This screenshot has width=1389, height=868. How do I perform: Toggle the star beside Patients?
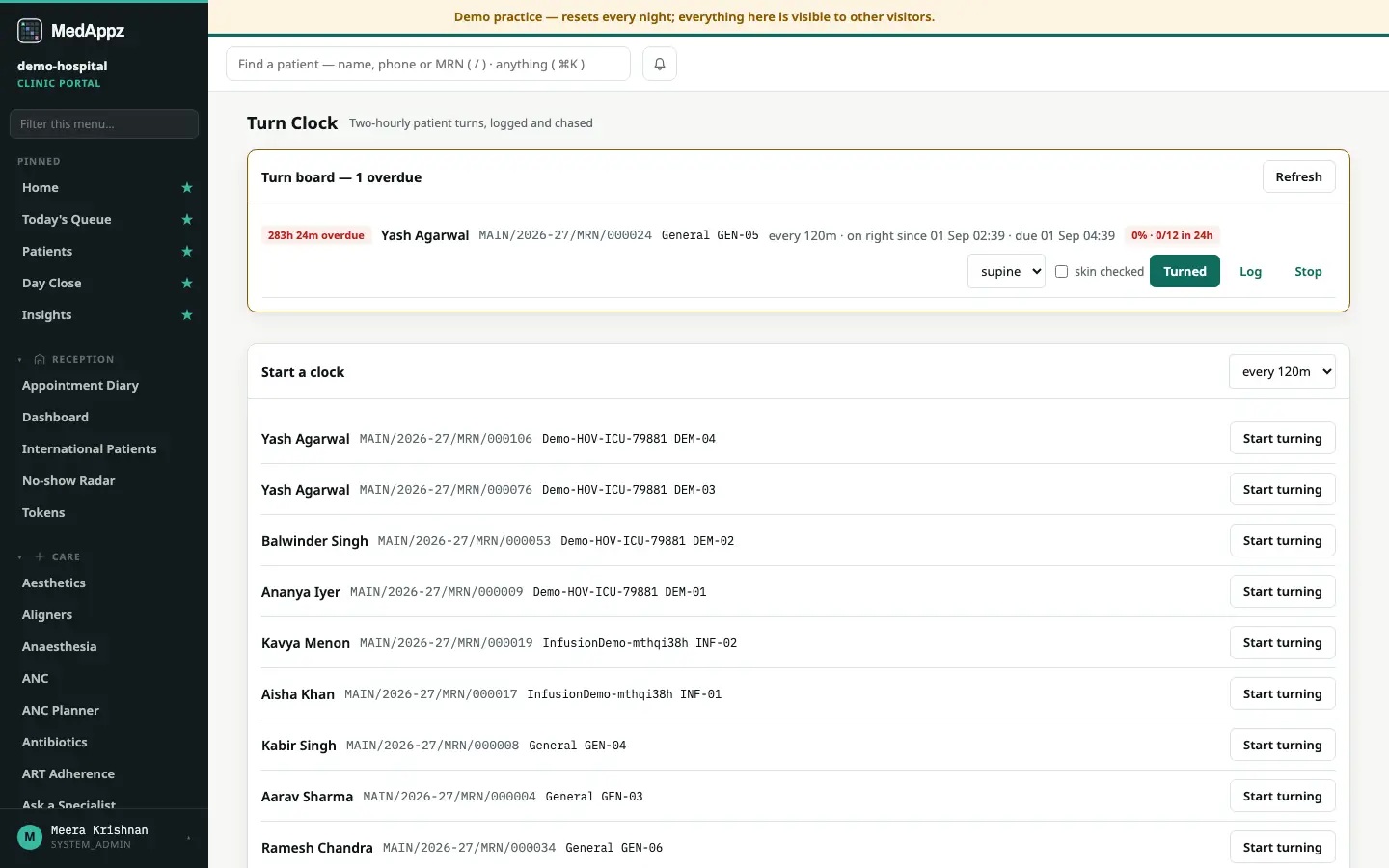(187, 252)
